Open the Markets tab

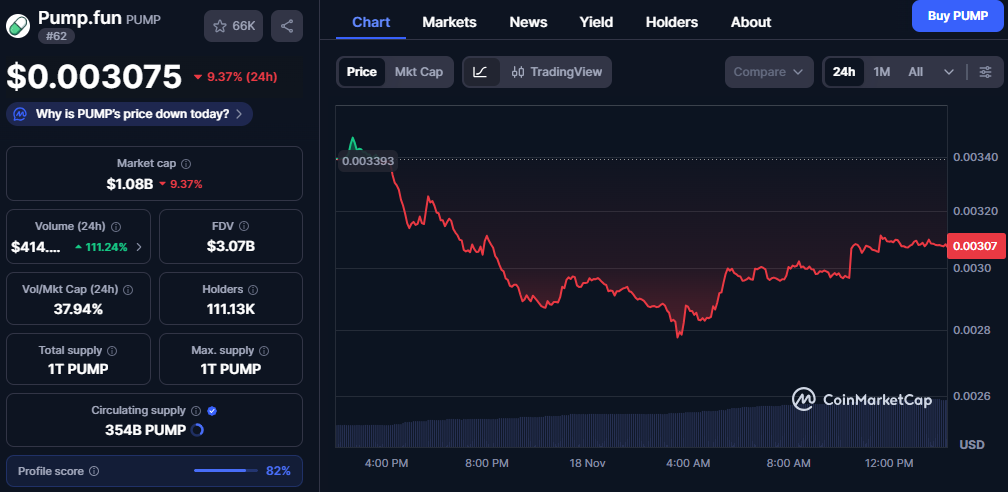coord(449,22)
